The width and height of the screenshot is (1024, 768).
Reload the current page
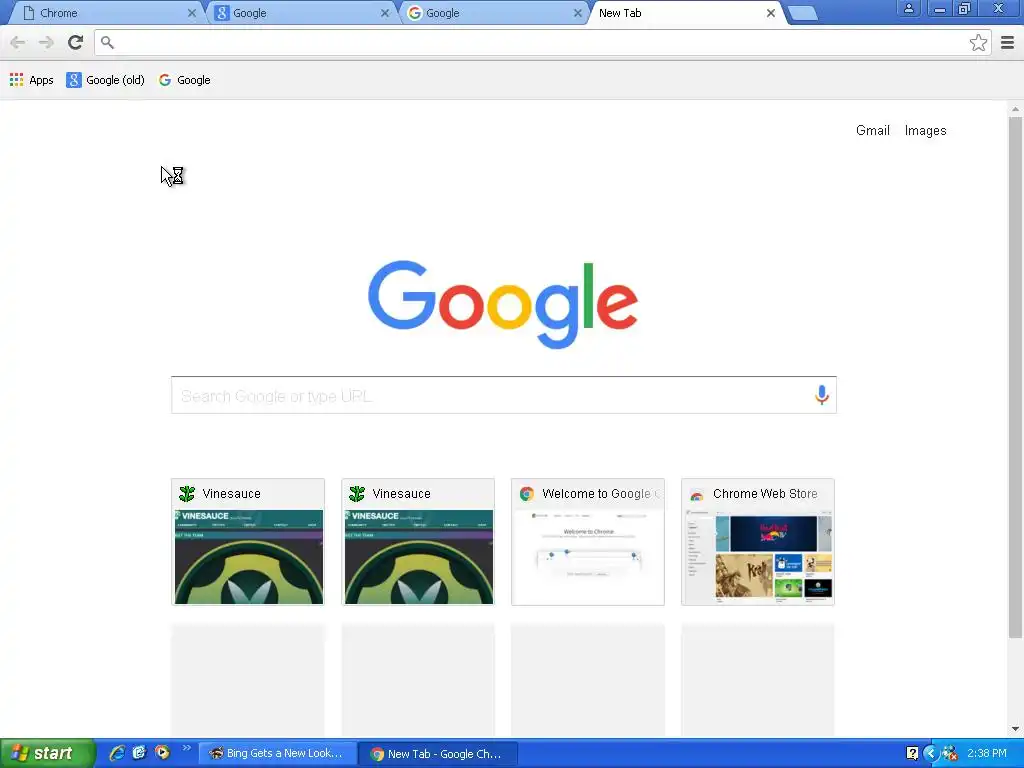(x=76, y=42)
